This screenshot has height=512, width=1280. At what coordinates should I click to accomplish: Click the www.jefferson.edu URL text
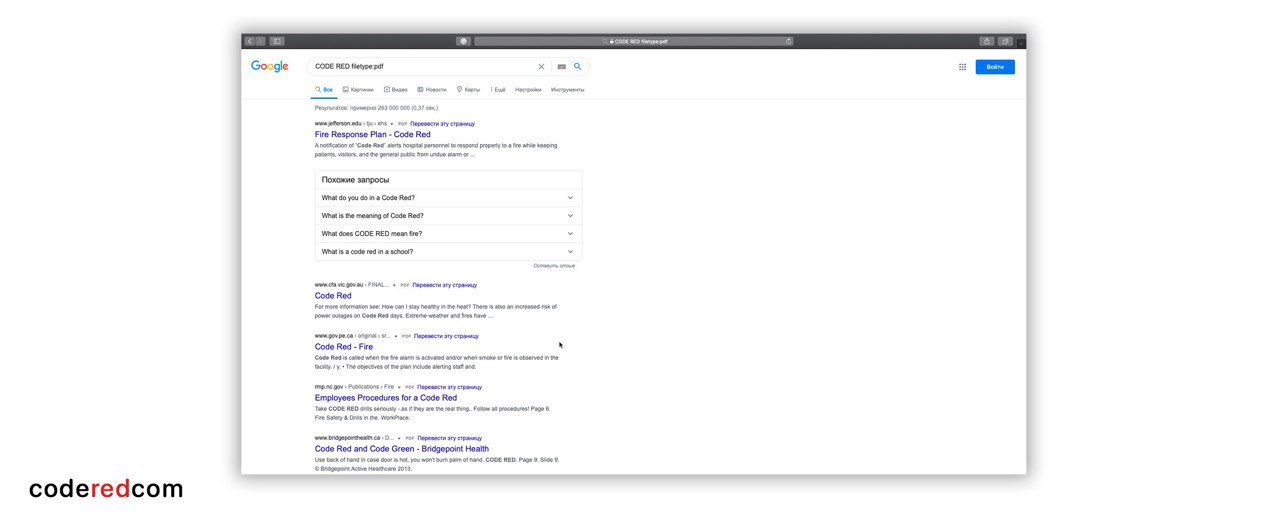(338, 124)
